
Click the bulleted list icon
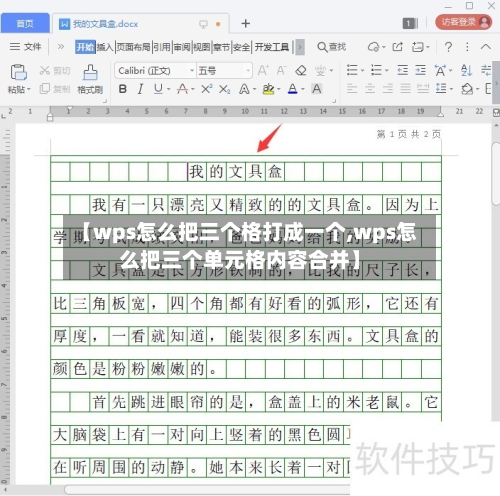tap(352, 70)
